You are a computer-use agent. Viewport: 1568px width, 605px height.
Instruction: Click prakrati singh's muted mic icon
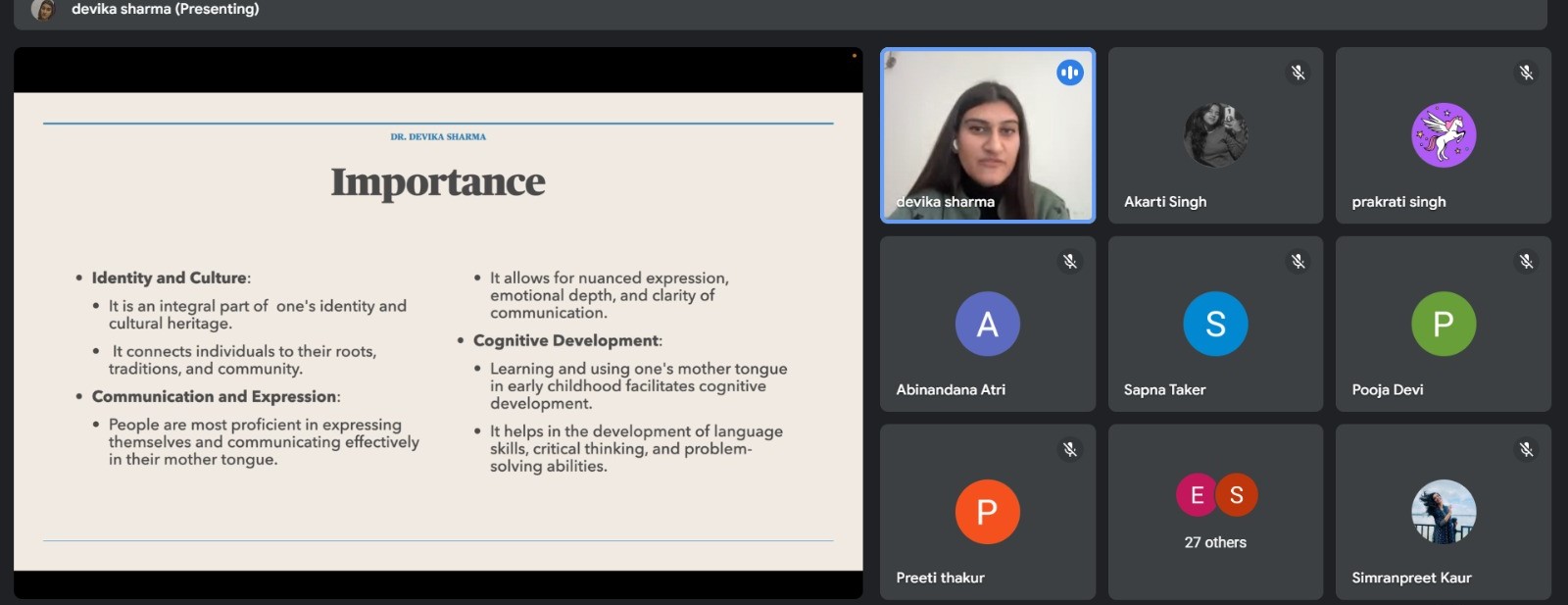1526,73
